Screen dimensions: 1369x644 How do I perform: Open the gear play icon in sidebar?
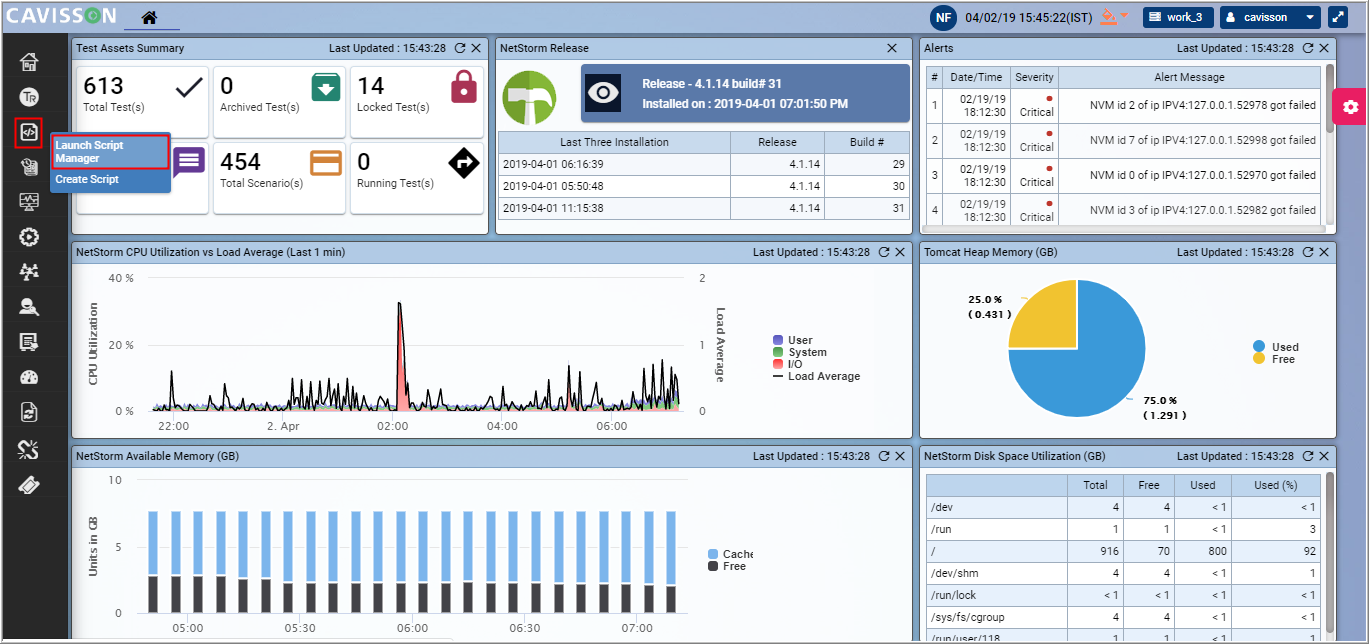click(29, 237)
